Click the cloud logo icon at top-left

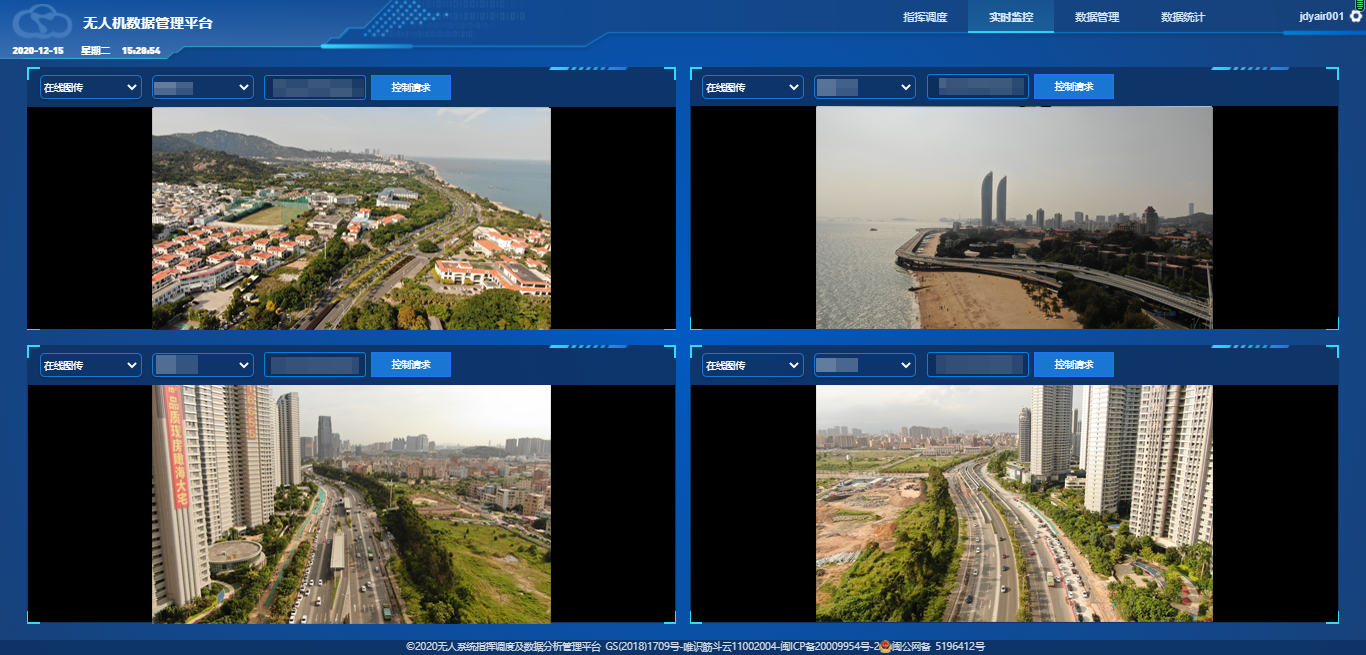click(x=42, y=21)
